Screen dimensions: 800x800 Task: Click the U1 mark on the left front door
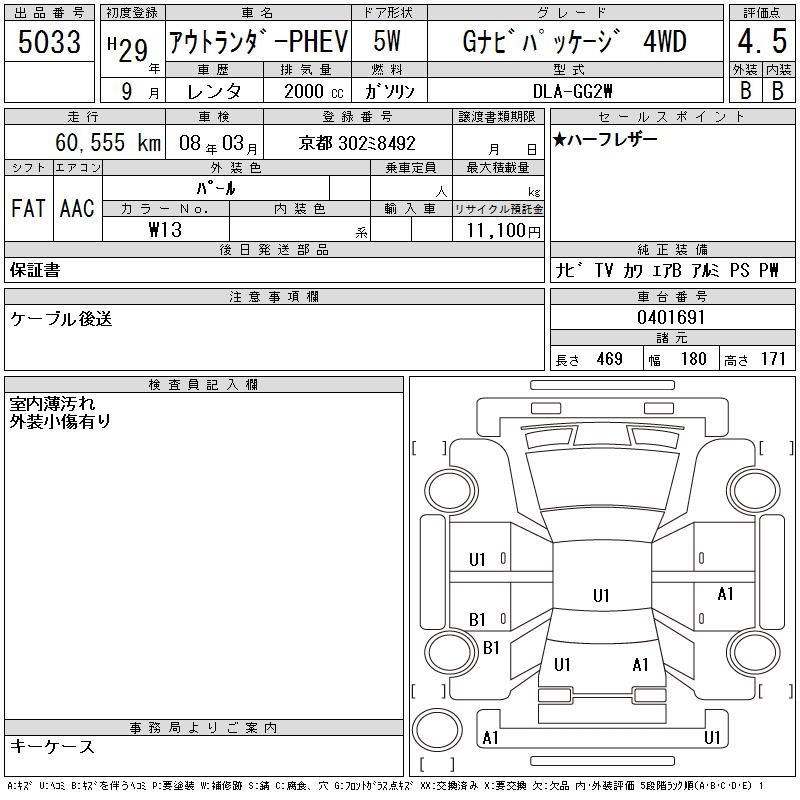pyautogui.click(x=477, y=560)
